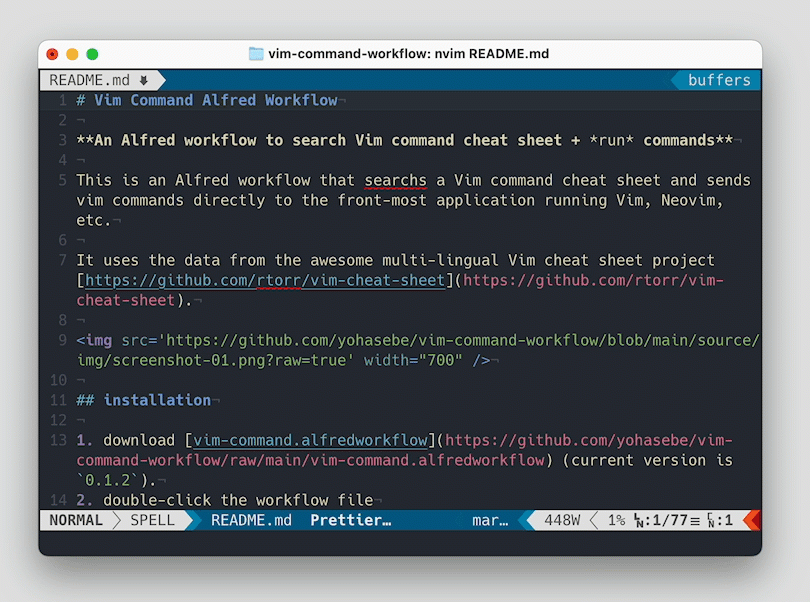This screenshot has width=810, height=602.
Task: Click the misspelled word 'searchs'
Action: pyautogui.click(x=395, y=180)
